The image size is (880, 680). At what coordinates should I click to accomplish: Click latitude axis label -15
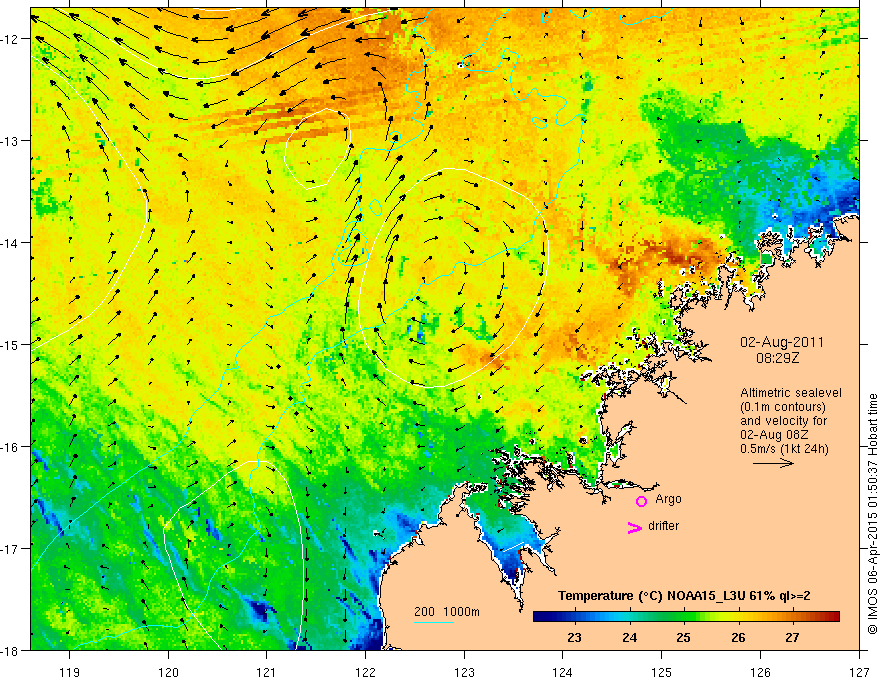click(10, 344)
